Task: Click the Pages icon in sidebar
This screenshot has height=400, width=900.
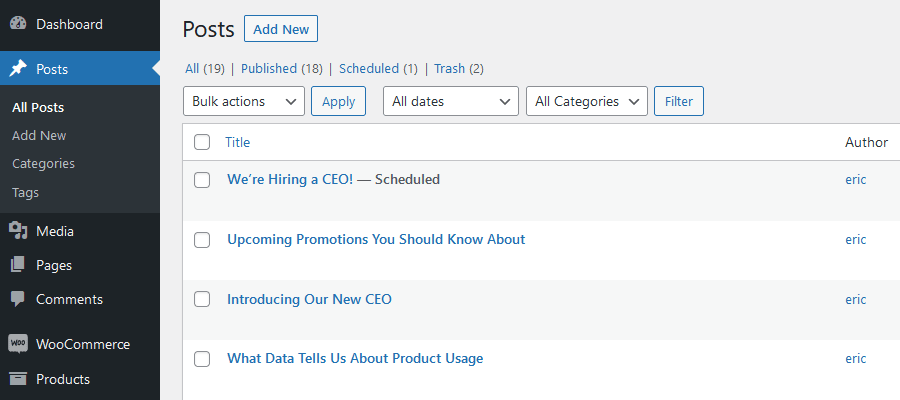Action: pos(18,265)
